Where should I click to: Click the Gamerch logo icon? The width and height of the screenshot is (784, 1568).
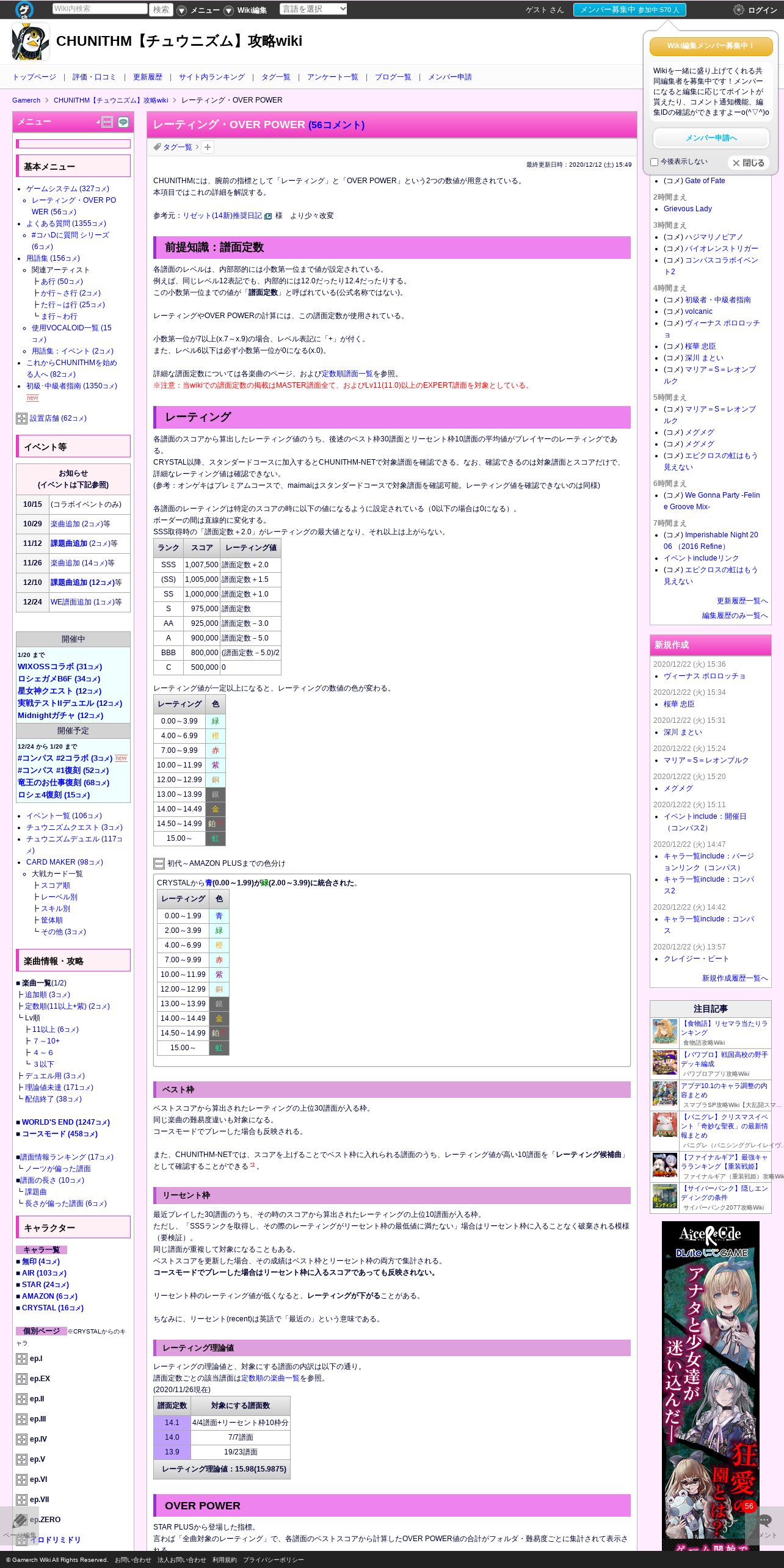[x=24, y=9]
